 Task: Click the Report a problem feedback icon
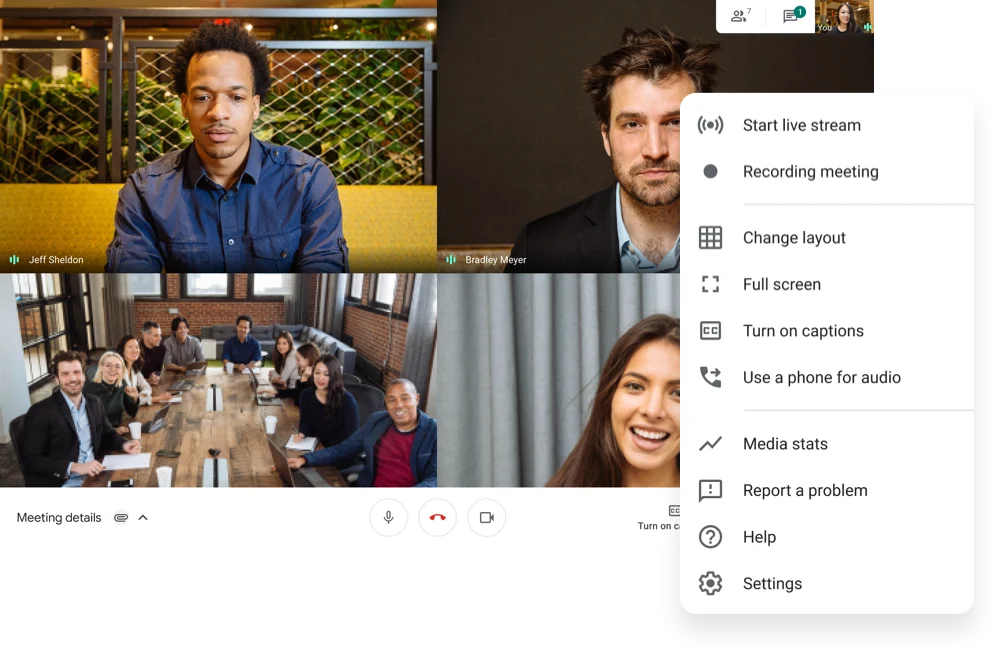point(710,490)
